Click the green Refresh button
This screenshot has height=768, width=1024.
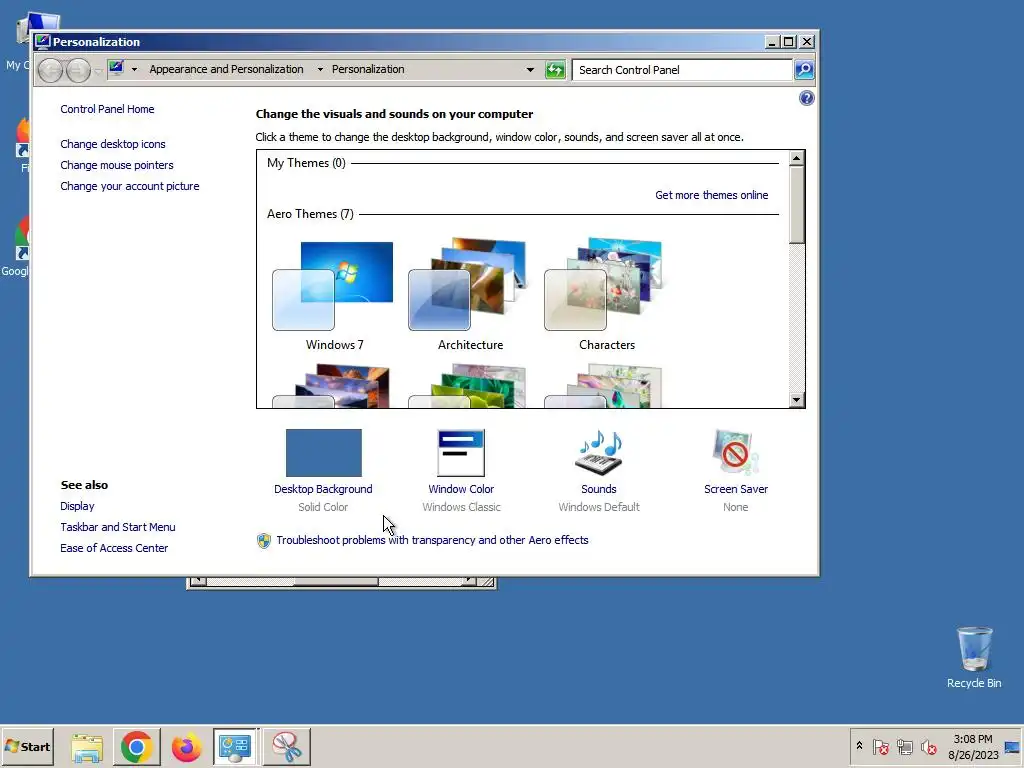[x=555, y=69]
